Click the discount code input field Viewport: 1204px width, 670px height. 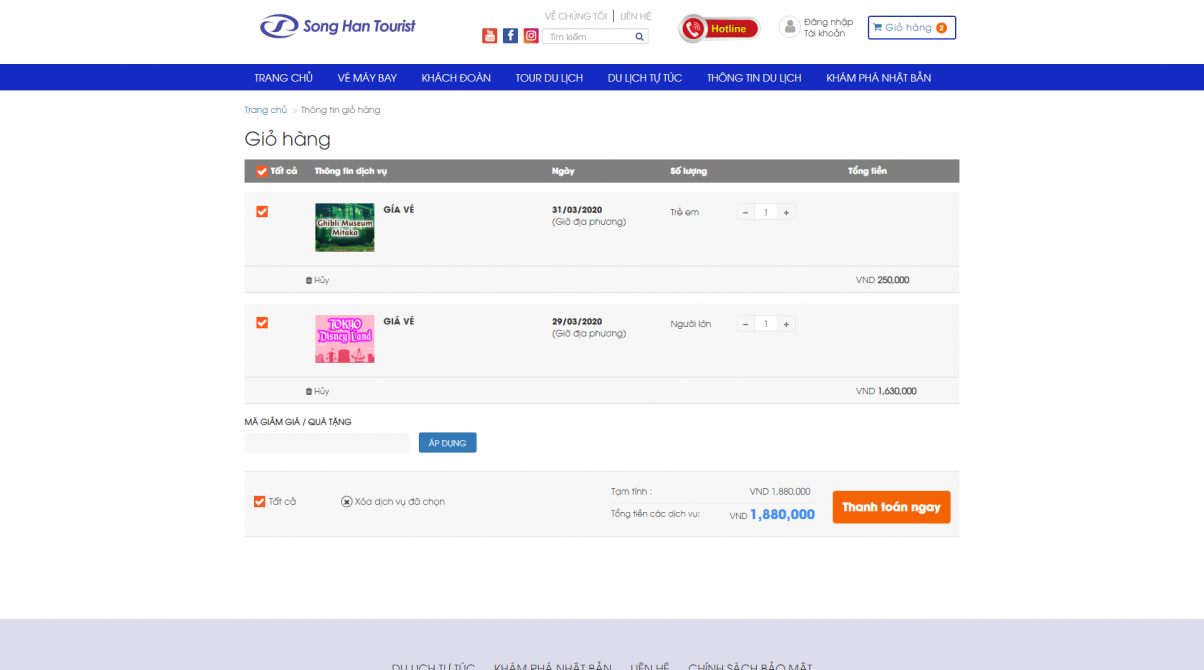[327, 443]
